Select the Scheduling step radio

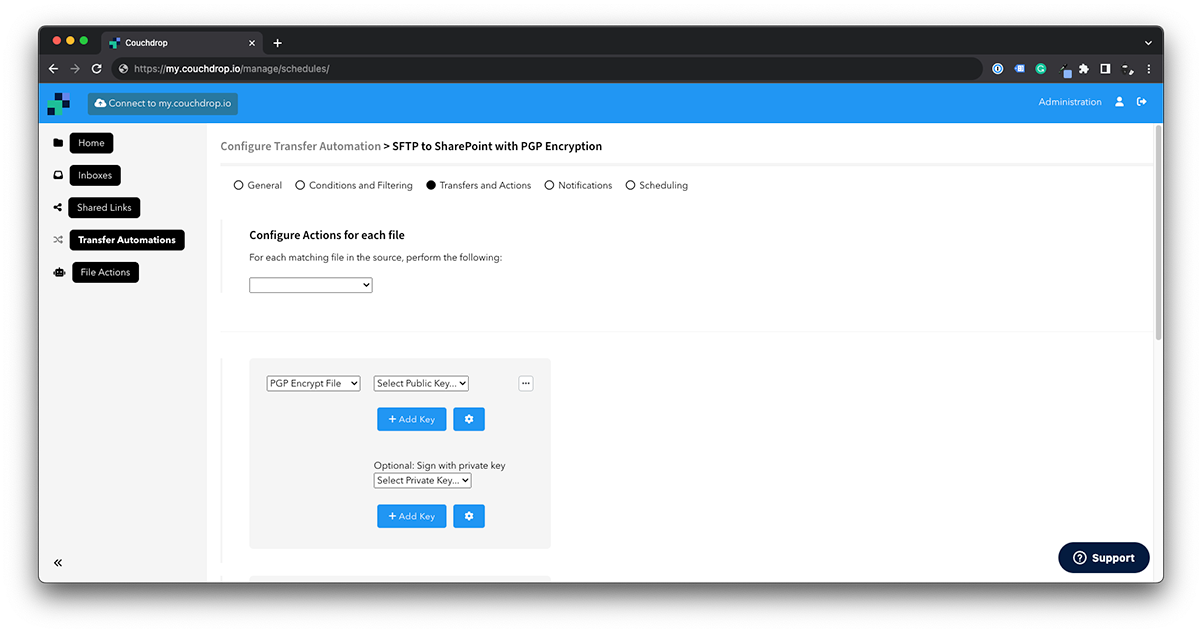coord(630,185)
